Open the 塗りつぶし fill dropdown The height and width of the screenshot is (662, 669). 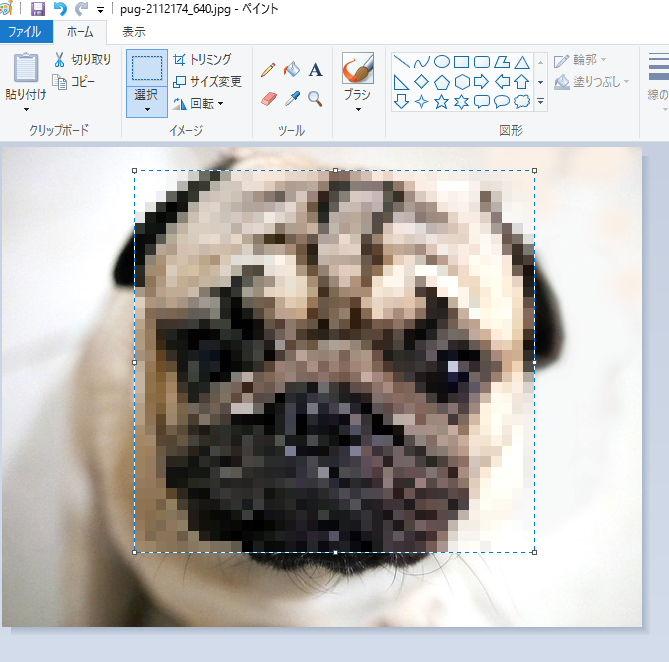[x=591, y=81]
